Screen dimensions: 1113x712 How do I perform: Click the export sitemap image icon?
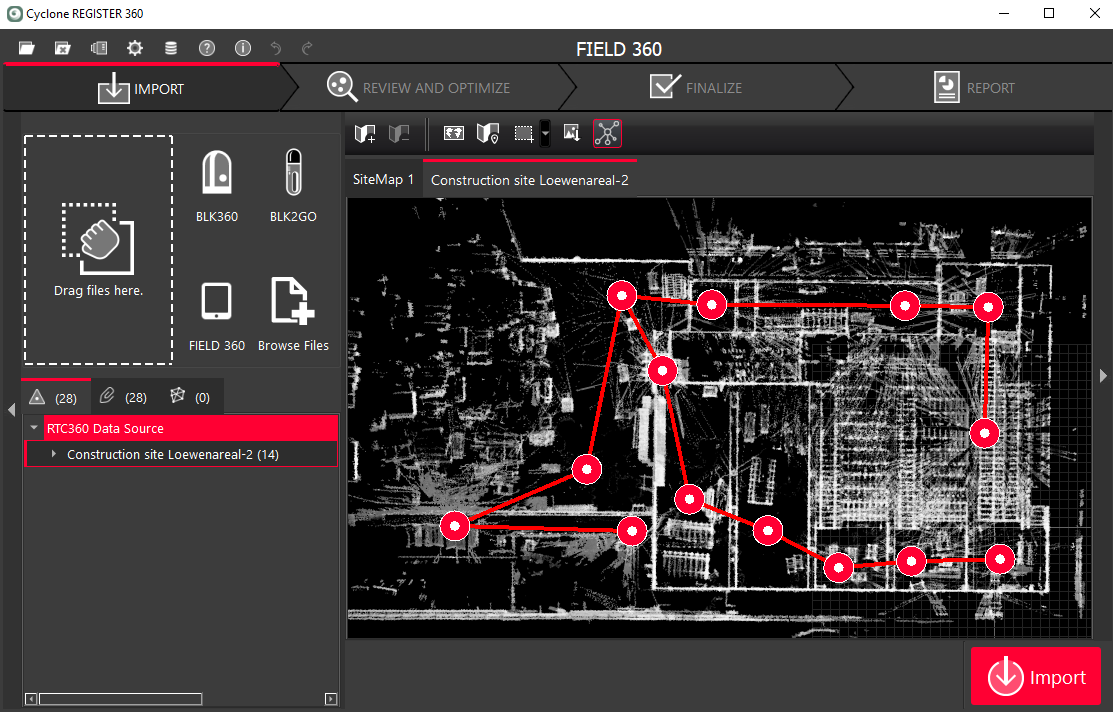click(x=571, y=132)
